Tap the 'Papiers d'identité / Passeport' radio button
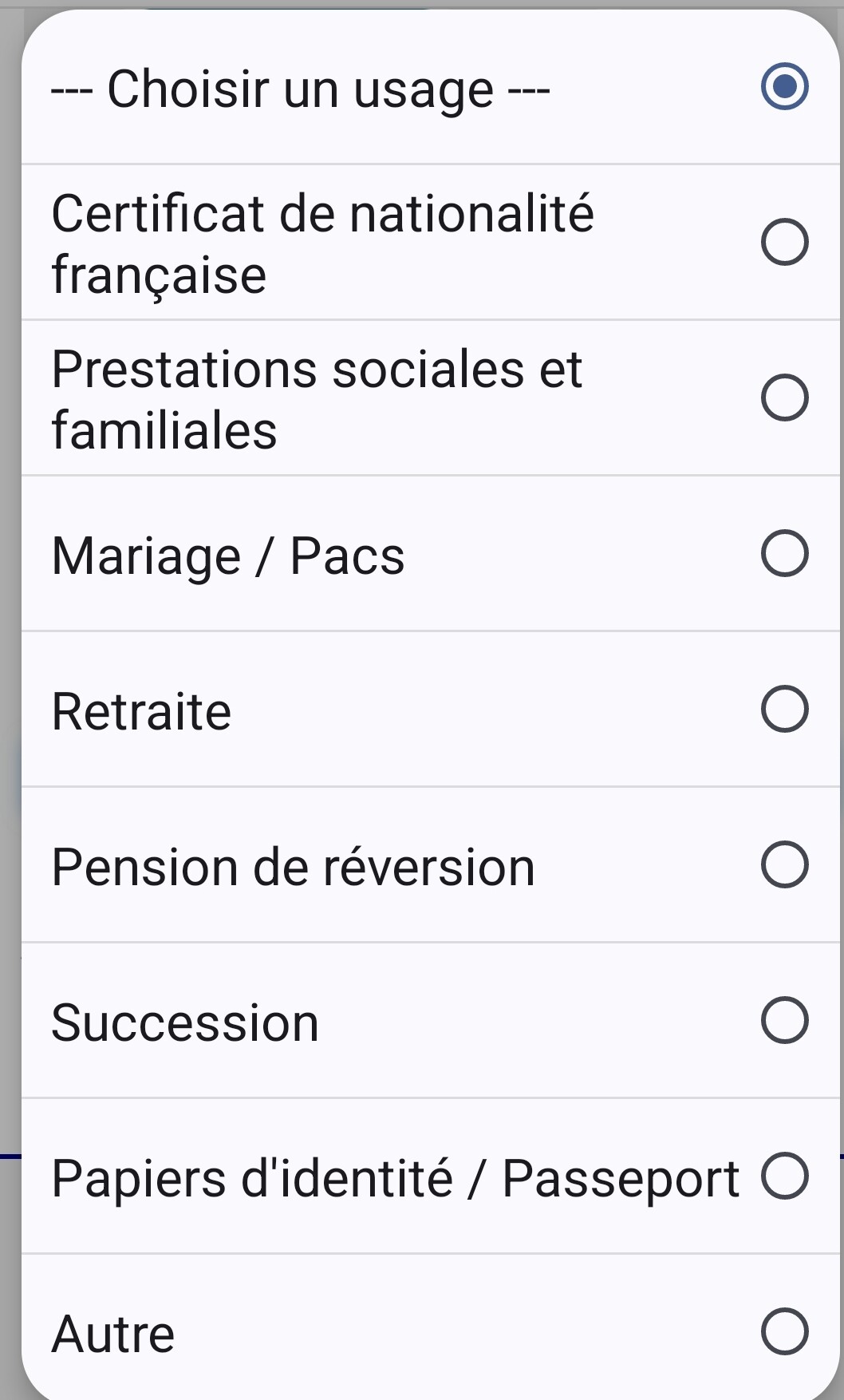844x1400 pixels. click(784, 1176)
